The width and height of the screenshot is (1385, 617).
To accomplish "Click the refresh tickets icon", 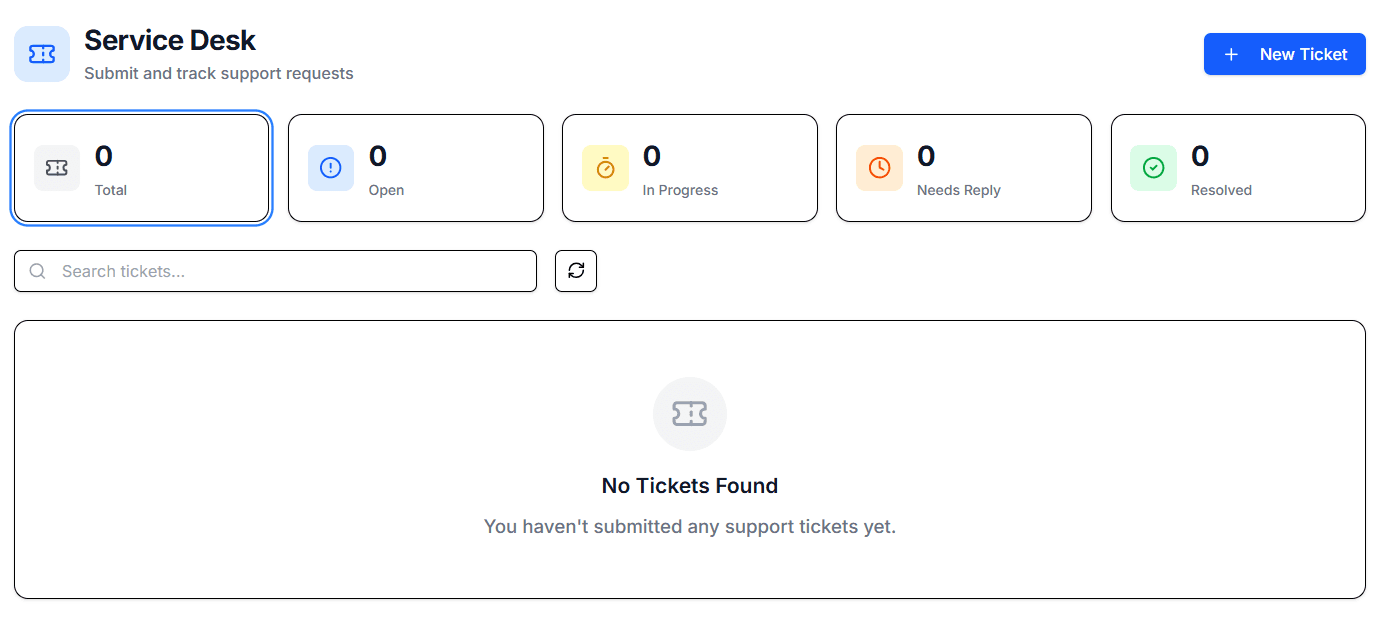I will tap(575, 270).
